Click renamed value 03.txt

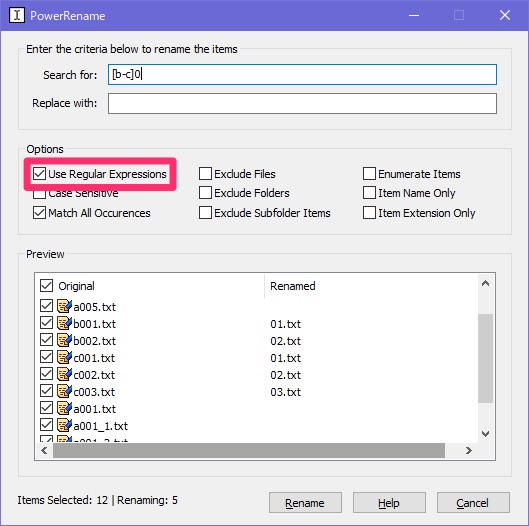pyautogui.click(x=285, y=392)
